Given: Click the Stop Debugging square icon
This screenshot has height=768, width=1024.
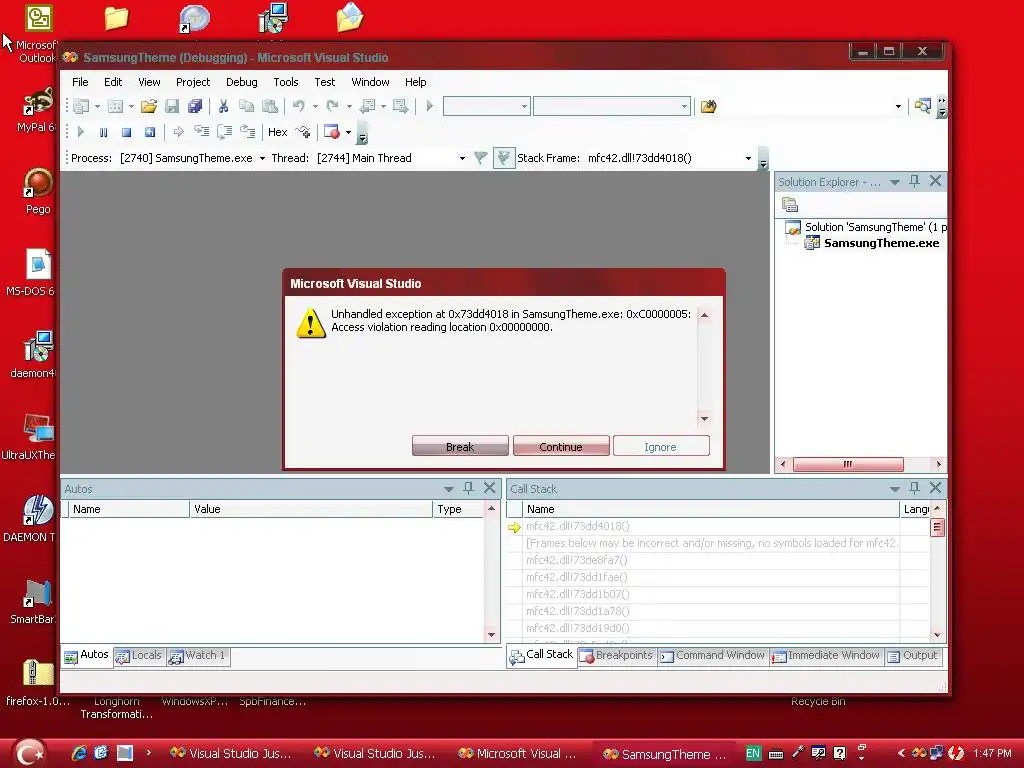Looking at the screenshot, I should [x=126, y=132].
